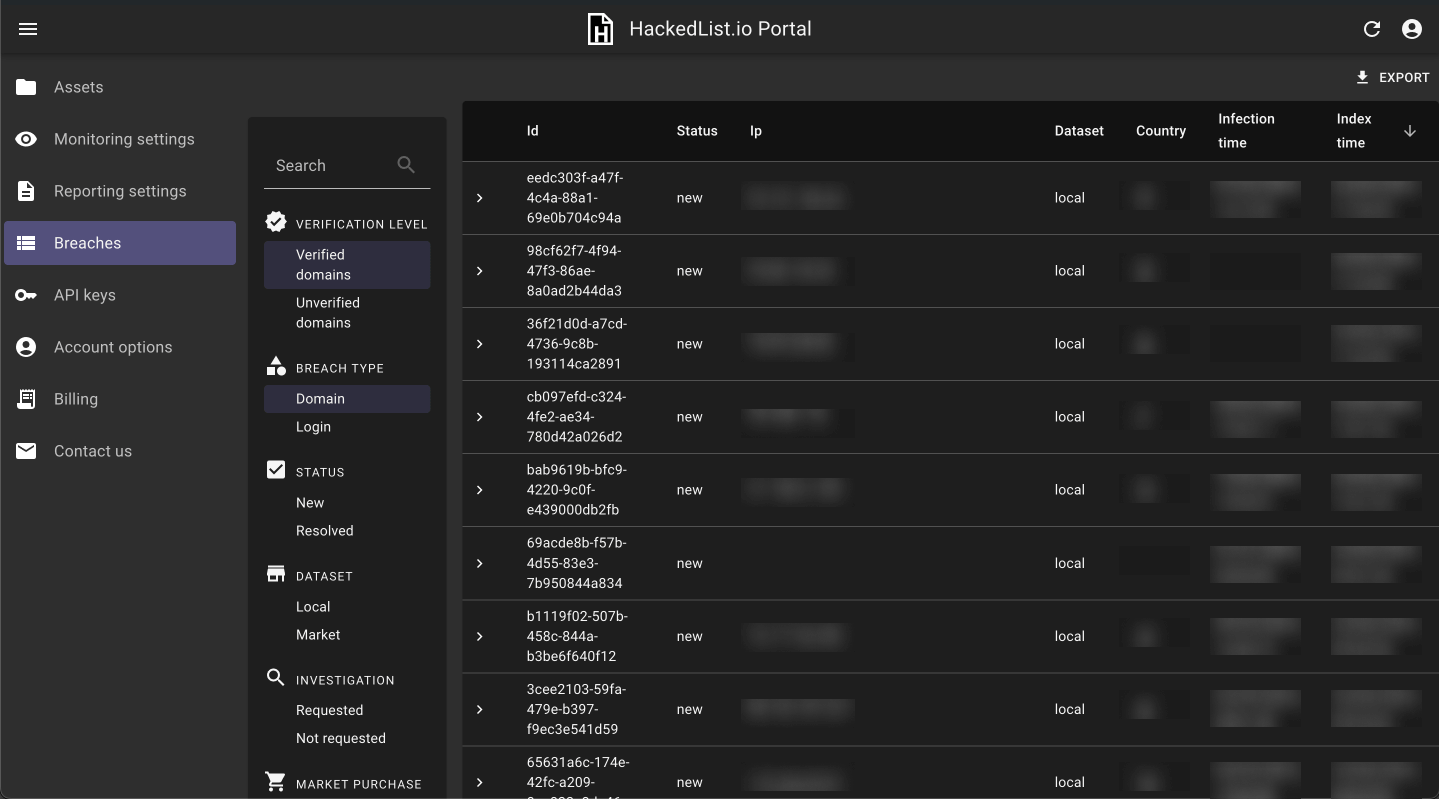Open the Contact us page
The height and width of the screenshot is (799, 1439).
point(120,451)
